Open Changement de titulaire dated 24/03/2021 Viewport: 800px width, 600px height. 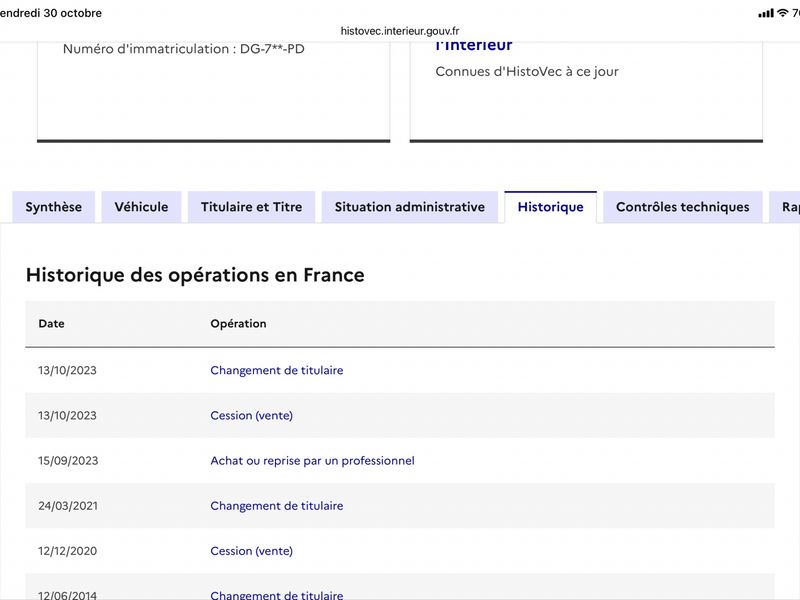click(277, 506)
